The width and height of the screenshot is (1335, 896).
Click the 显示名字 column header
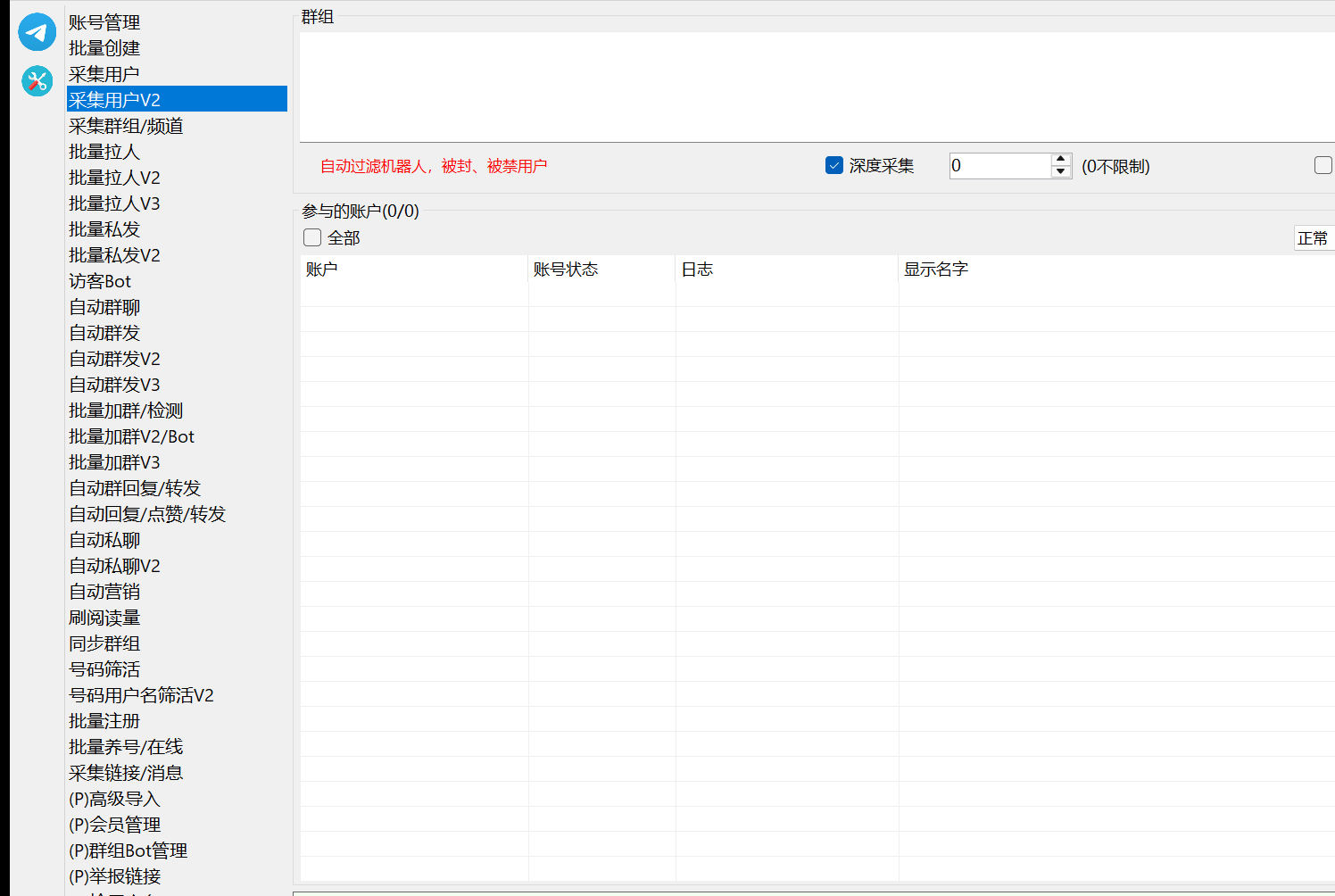point(1116,270)
